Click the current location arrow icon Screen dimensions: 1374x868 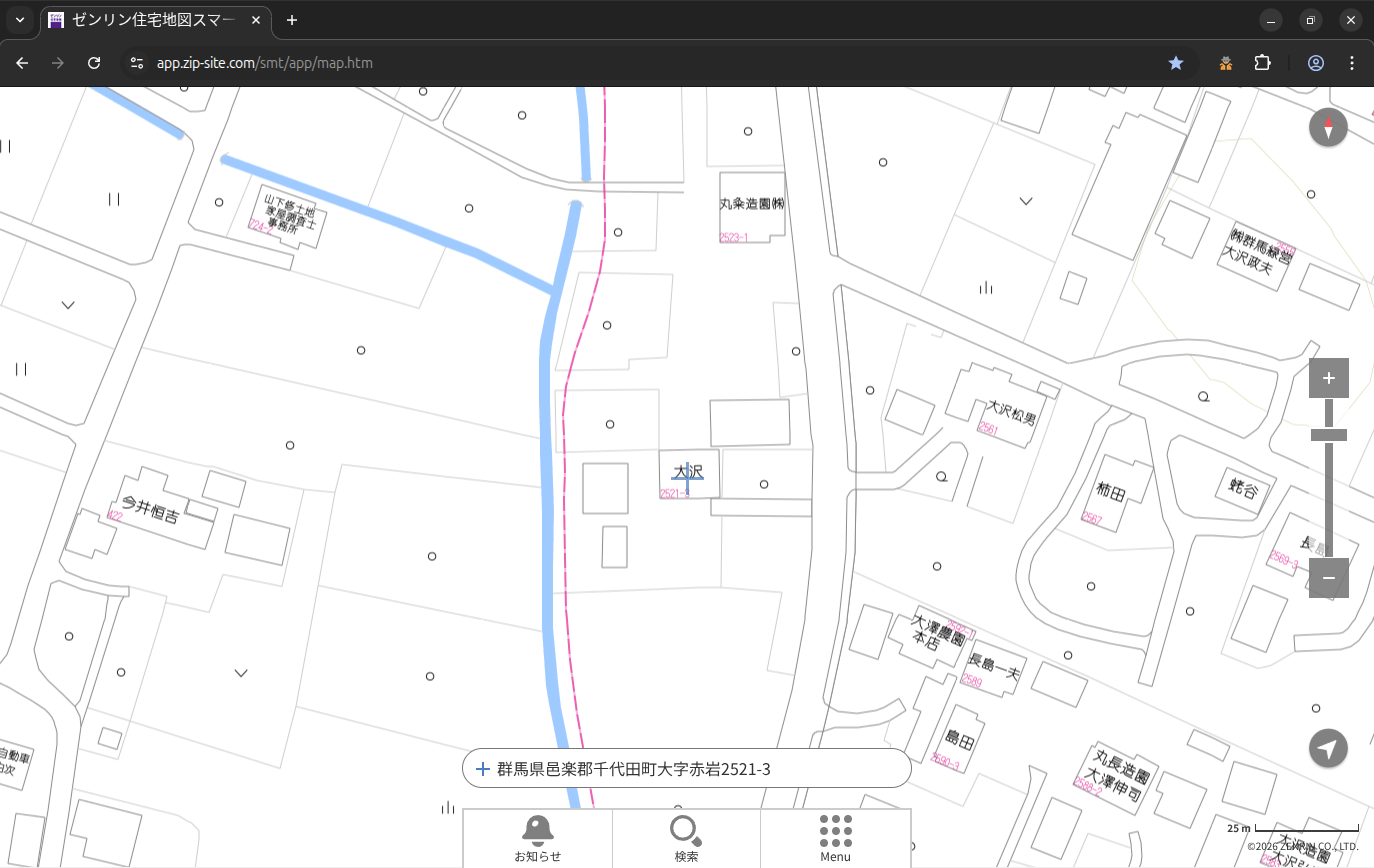(1328, 748)
